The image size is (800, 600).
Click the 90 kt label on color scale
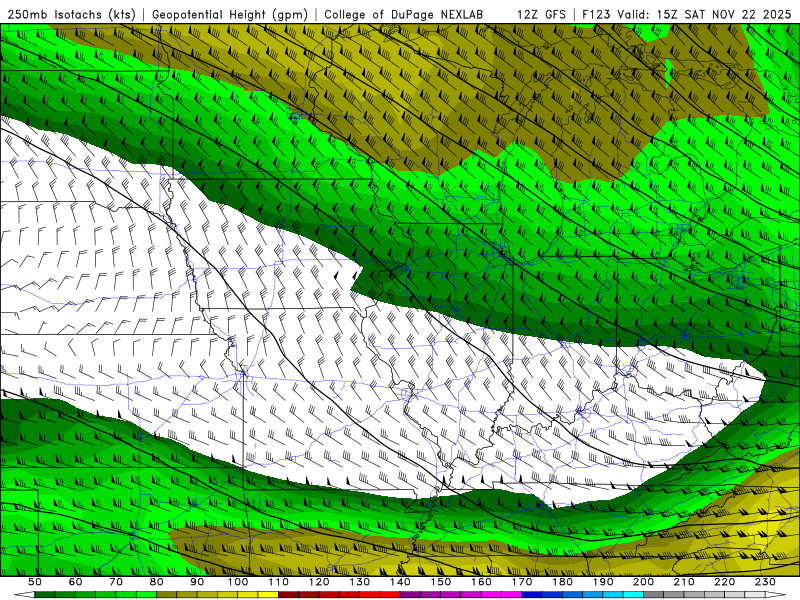click(197, 582)
